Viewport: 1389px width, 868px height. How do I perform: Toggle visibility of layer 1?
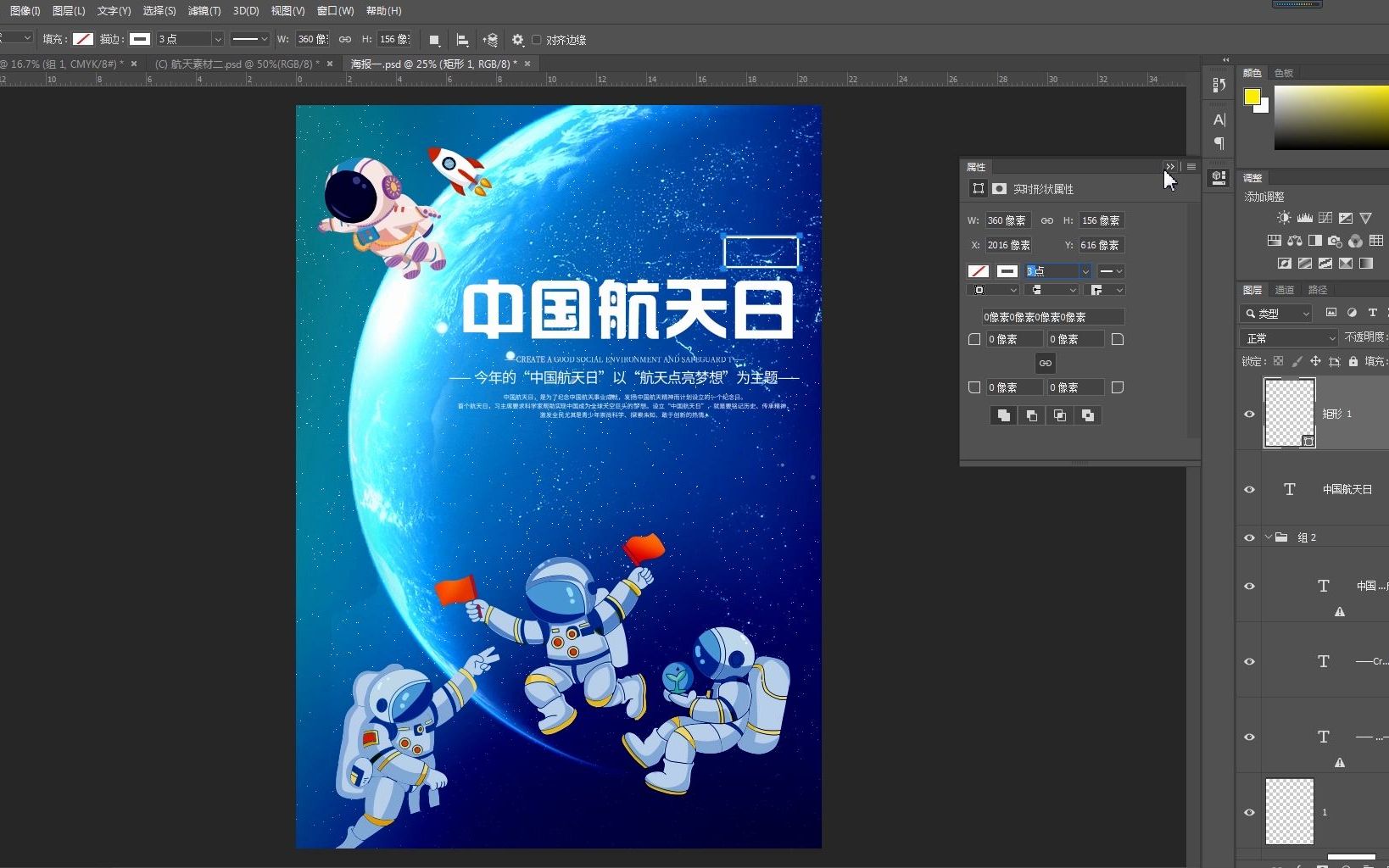(1249, 812)
